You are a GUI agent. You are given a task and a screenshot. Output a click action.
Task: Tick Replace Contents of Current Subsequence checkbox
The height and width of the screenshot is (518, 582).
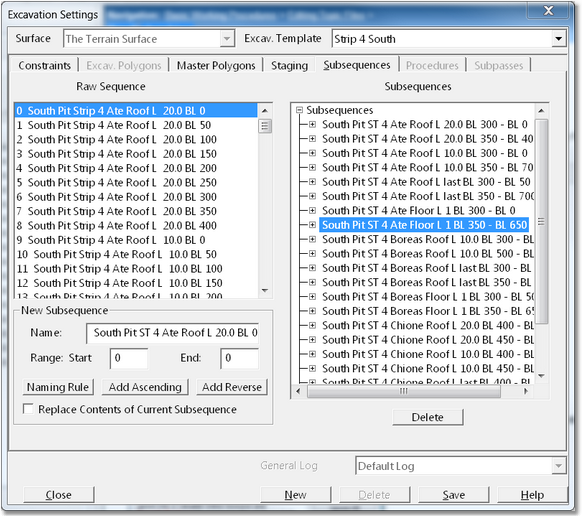[28, 409]
